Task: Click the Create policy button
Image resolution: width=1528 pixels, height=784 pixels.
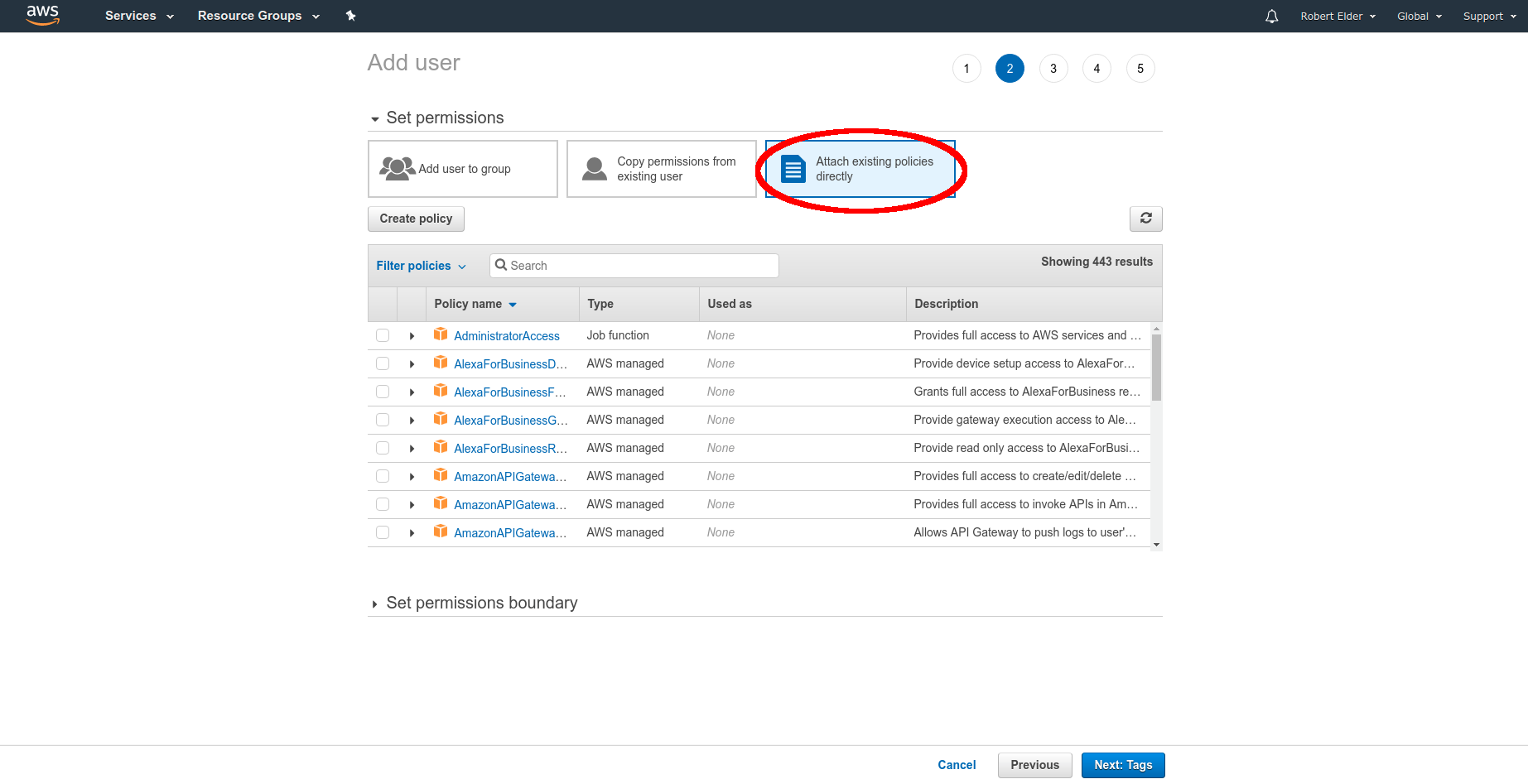Action: 416,219
